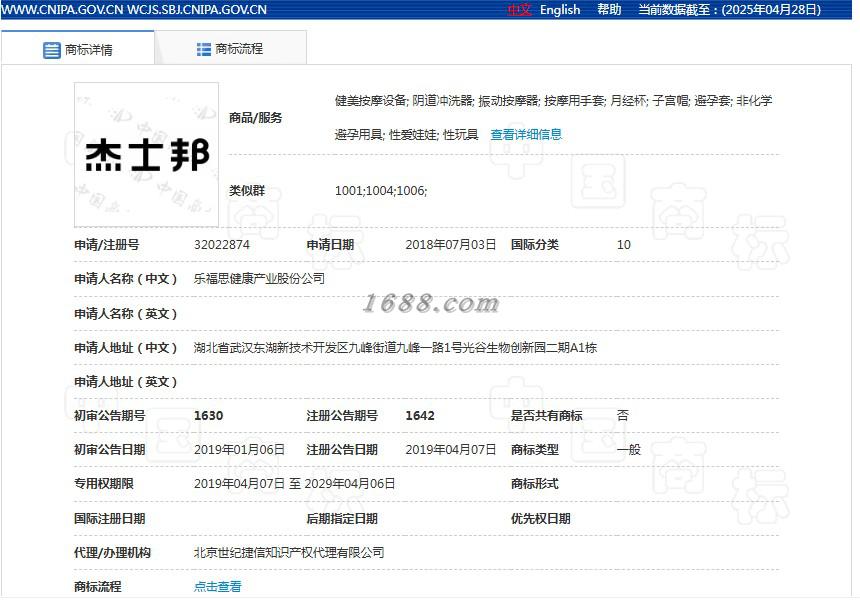Click the WWW.CNIPA.GOV.CN header text
Image resolution: width=860 pixels, height=602 pixels.
(x=62, y=10)
